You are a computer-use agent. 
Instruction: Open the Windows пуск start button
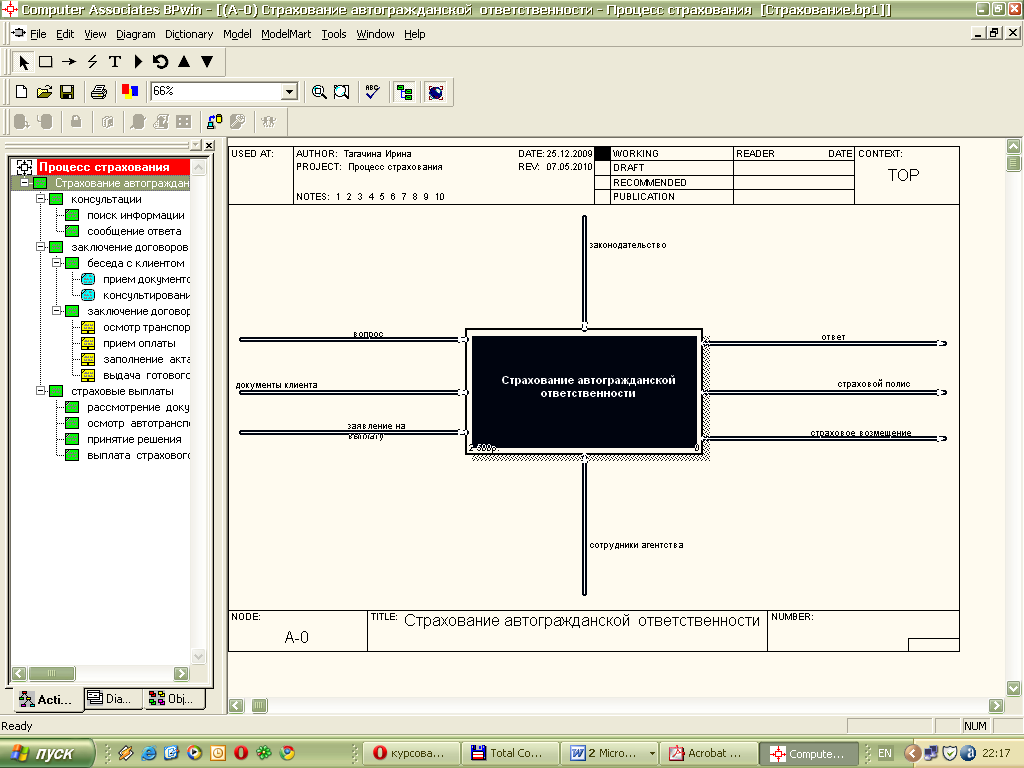pos(46,754)
